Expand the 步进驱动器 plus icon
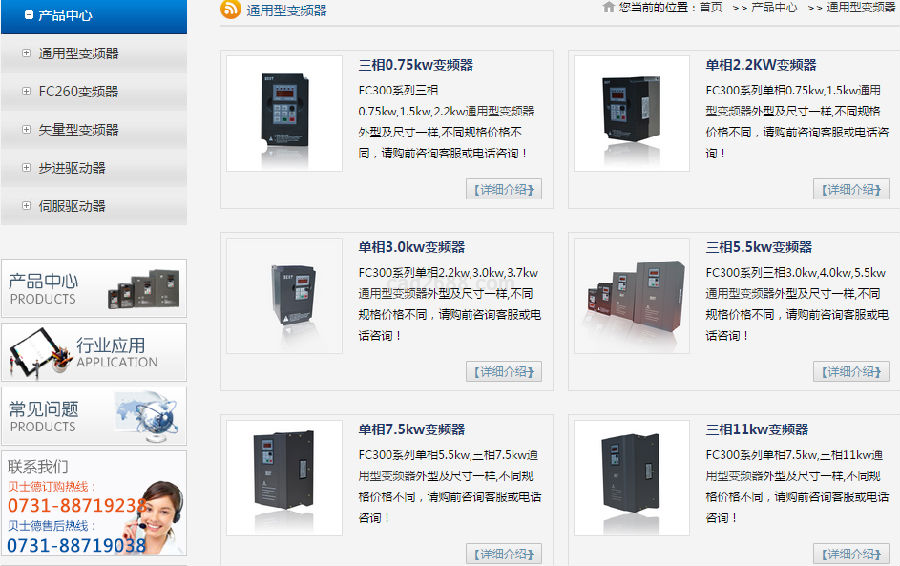Screen dimensions: 900x566 (x=26, y=168)
